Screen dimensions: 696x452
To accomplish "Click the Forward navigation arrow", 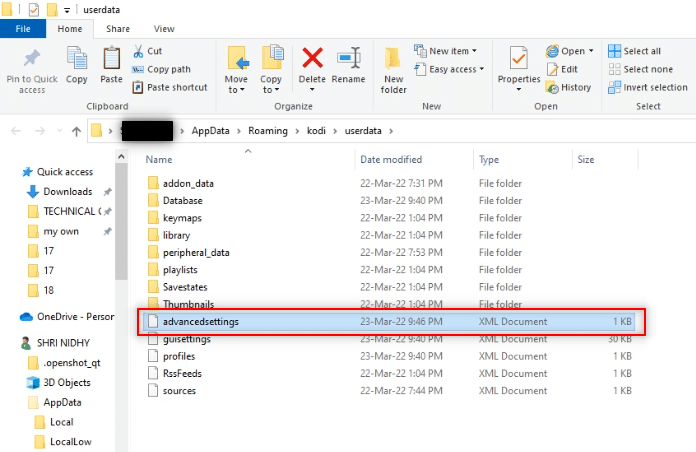I will 40,131.
